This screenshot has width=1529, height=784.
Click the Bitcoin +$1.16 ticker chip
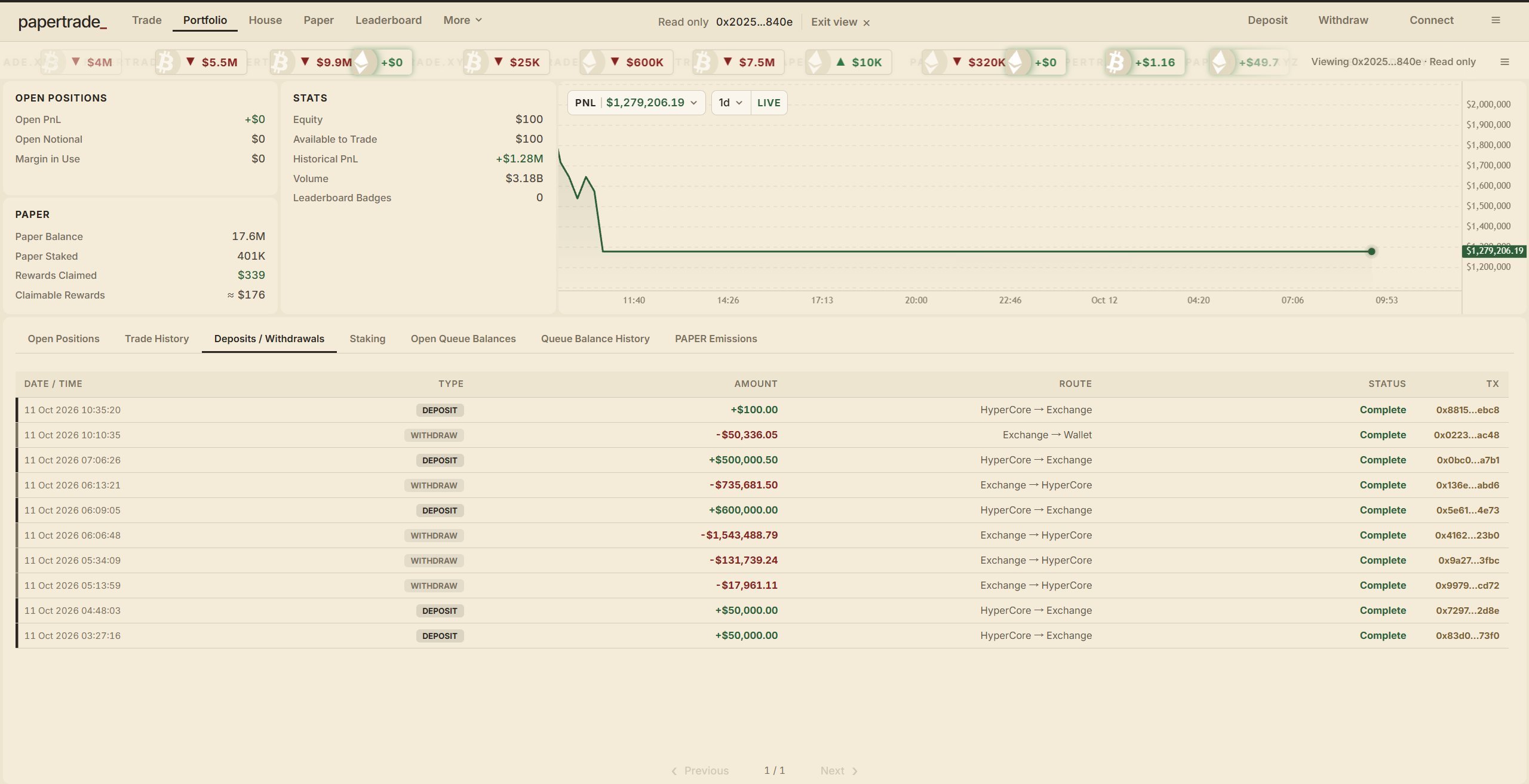pyautogui.click(x=1145, y=62)
